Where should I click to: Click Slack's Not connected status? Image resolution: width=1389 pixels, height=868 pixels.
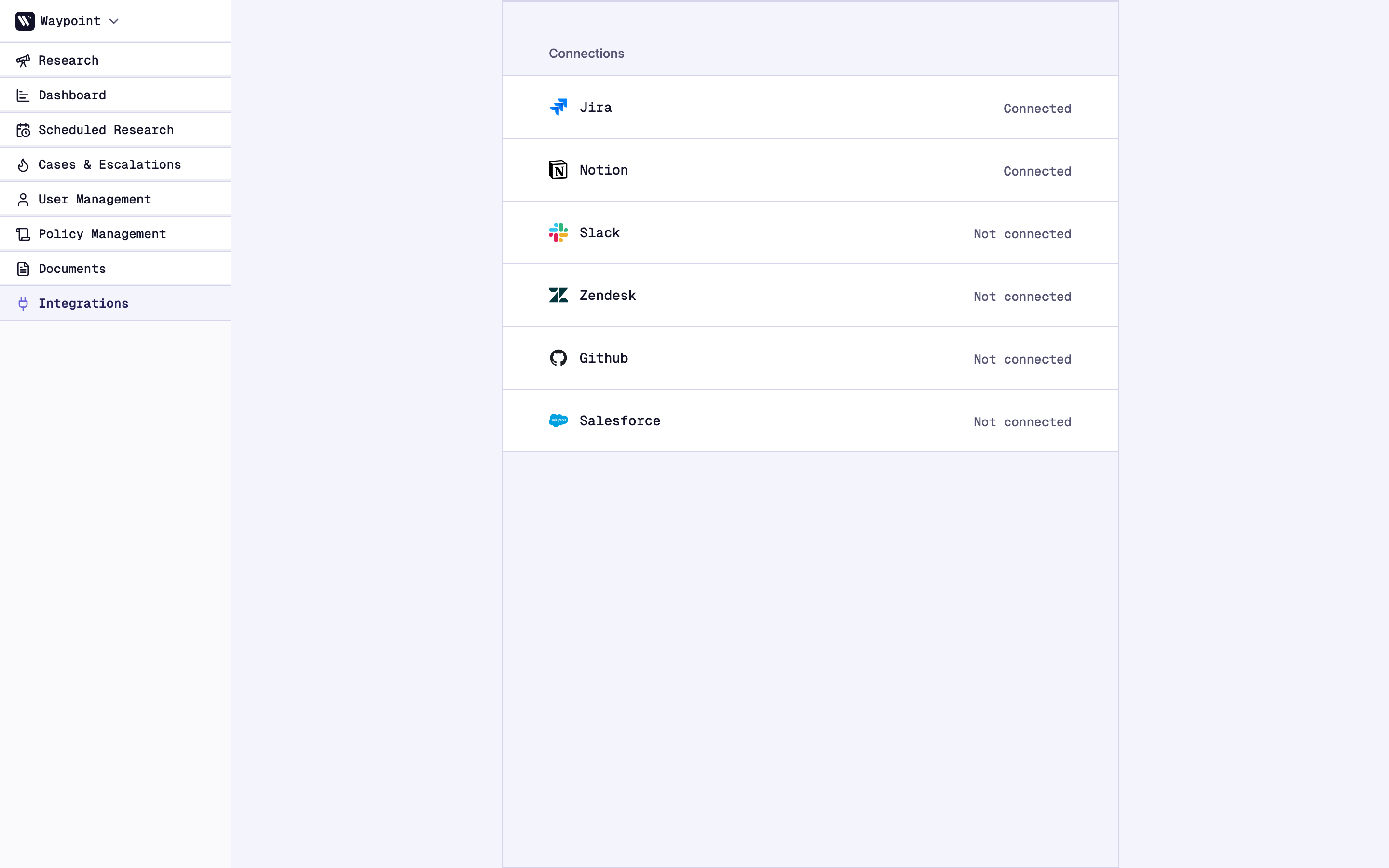[x=1022, y=234]
